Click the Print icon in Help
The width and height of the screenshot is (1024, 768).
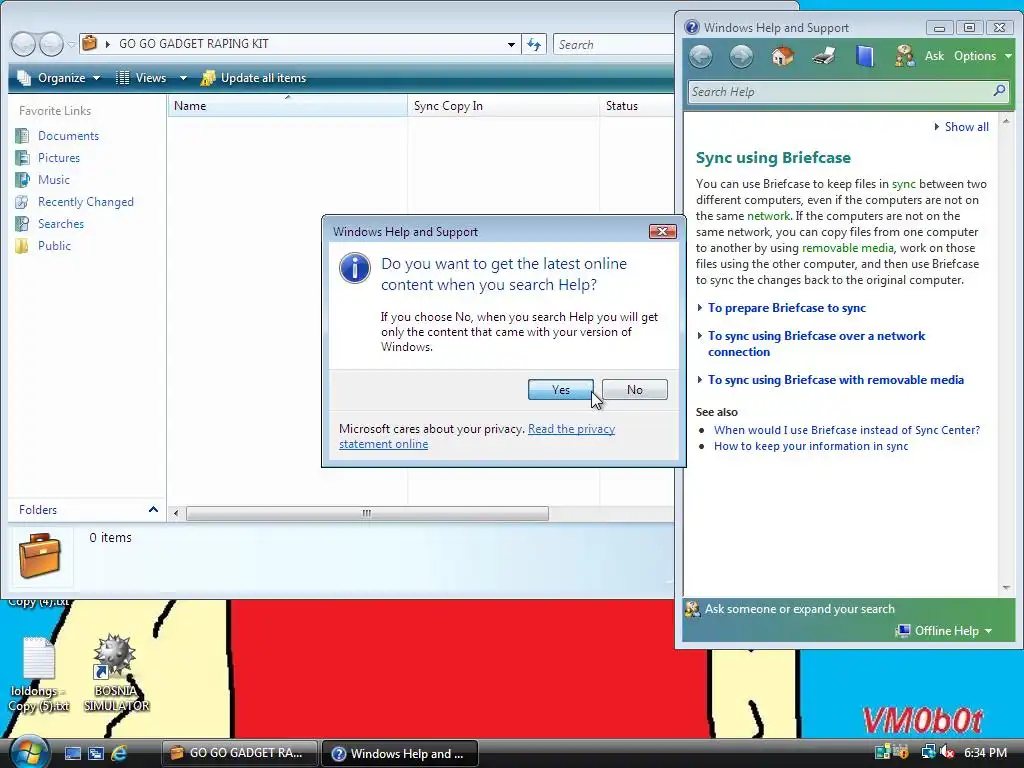tap(824, 56)
